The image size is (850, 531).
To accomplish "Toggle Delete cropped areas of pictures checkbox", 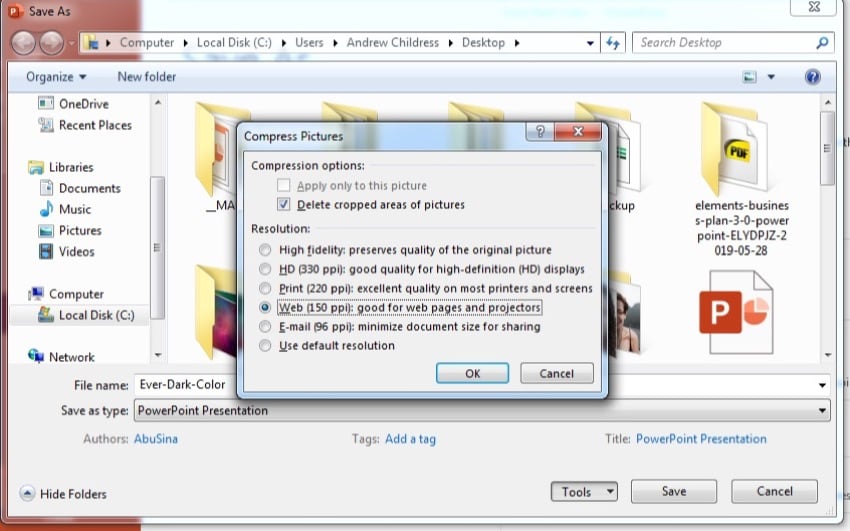I will click(284, 205).
